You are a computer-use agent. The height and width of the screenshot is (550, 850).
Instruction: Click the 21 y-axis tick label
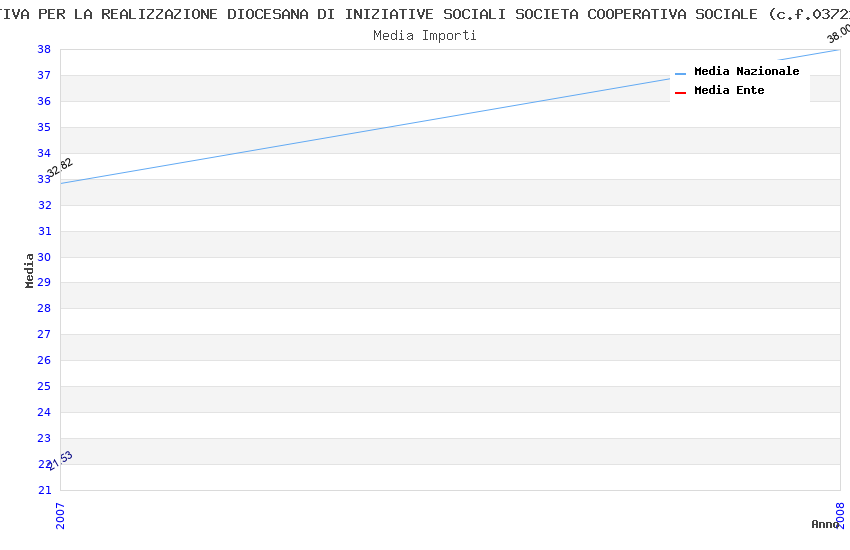pos(44,490)
